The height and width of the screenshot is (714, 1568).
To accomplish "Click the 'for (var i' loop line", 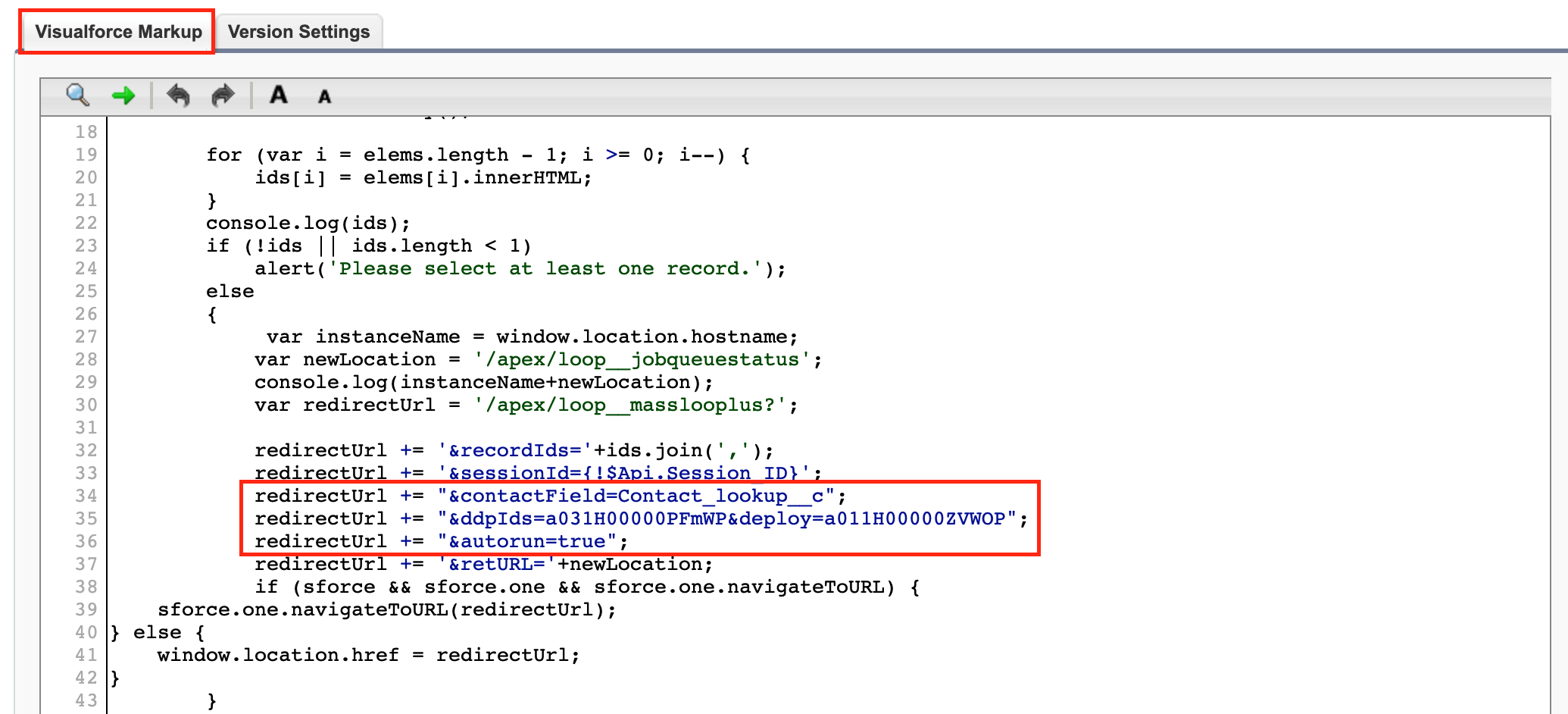I will (x=478, y=155).
